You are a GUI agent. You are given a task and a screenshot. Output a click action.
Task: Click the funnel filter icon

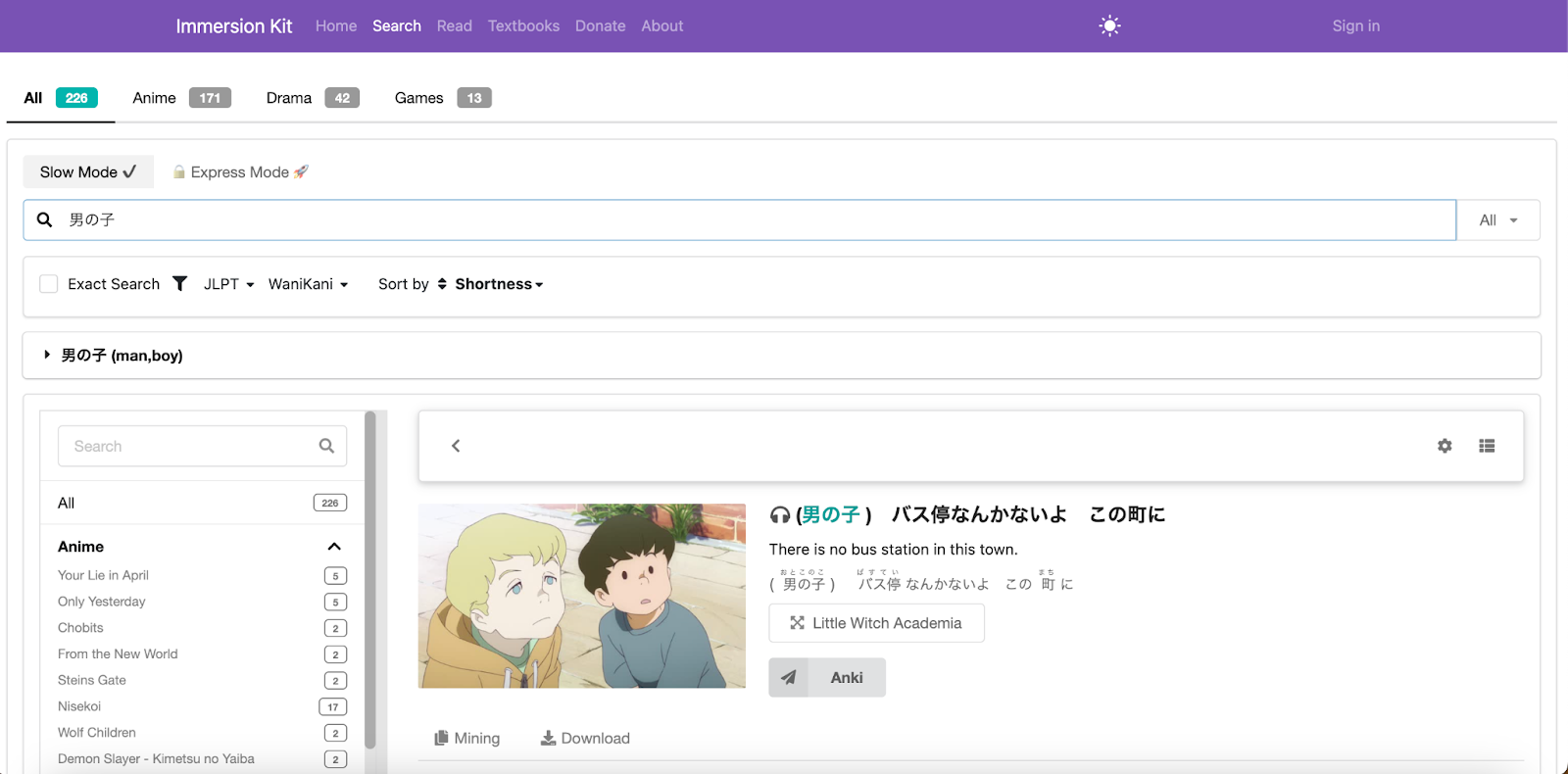(179, 283)
